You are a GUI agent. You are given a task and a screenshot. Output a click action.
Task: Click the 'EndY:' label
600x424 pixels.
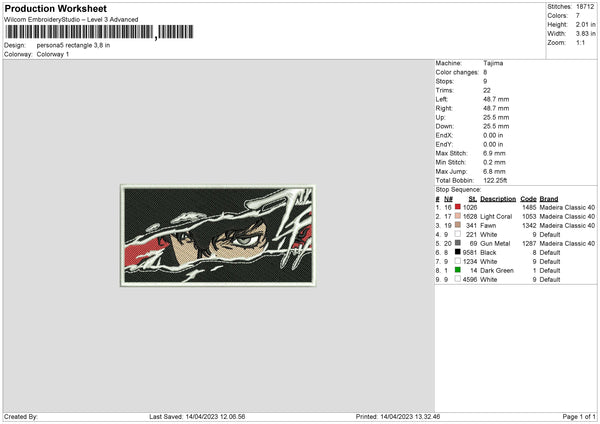(x=444, y=144)
